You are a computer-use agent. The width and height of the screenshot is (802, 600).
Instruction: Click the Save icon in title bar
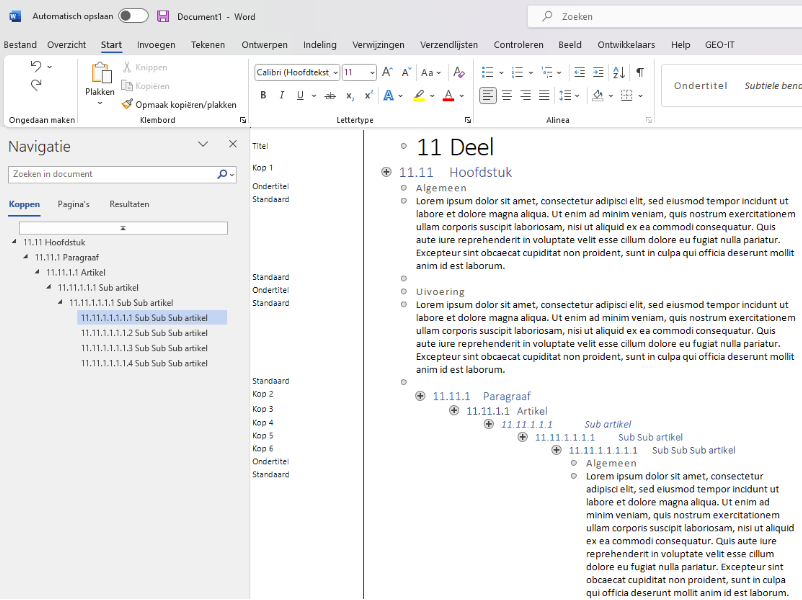pos(163,16)
